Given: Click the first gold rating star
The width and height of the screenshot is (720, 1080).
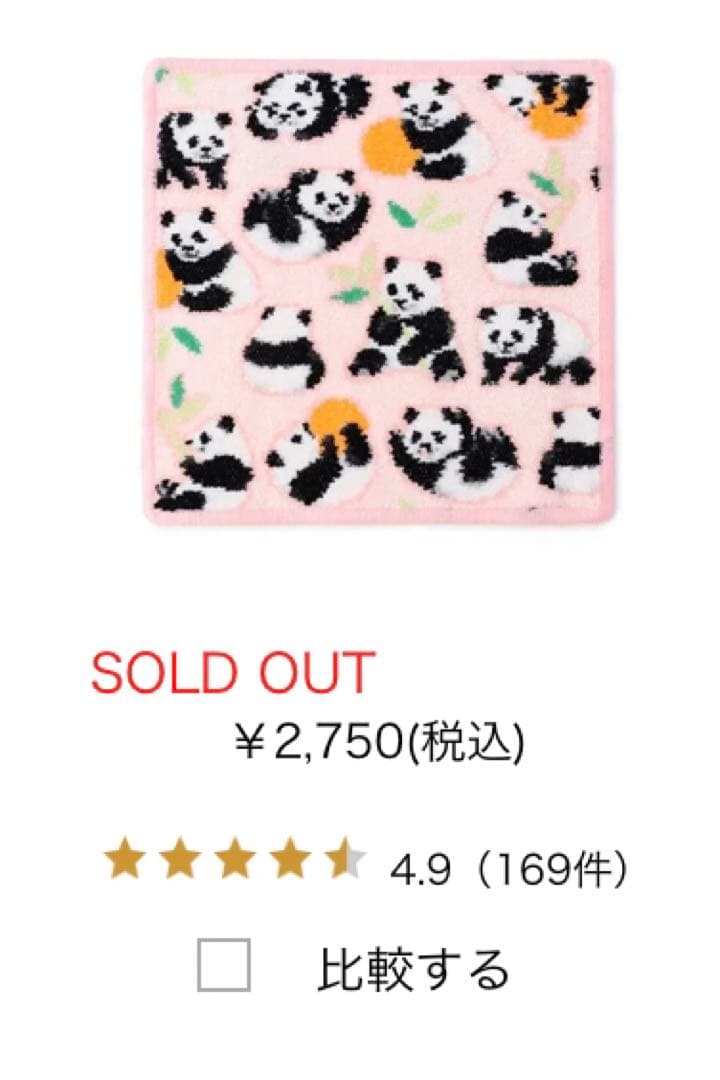Looking at the screenshot, I should (125, 858).
